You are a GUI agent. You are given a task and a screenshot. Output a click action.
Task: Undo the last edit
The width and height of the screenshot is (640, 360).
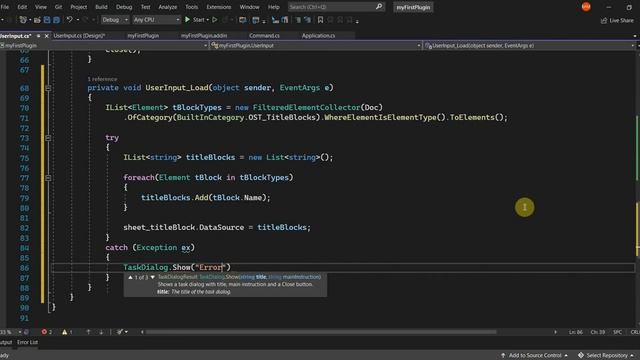point(69,20)
